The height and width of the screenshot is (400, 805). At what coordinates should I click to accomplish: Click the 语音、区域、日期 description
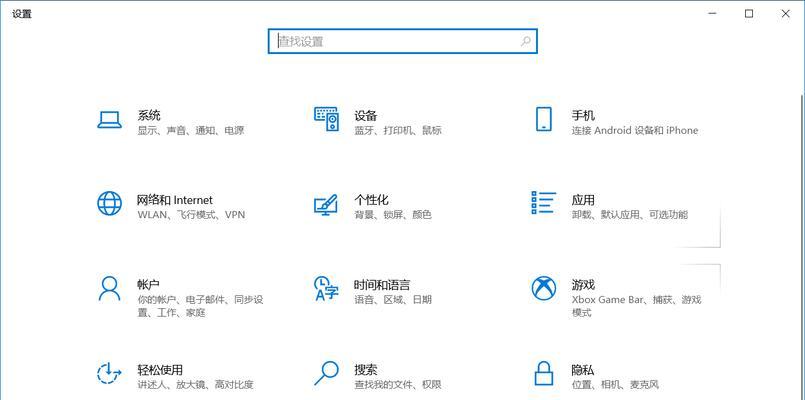[x=393, y=299]
